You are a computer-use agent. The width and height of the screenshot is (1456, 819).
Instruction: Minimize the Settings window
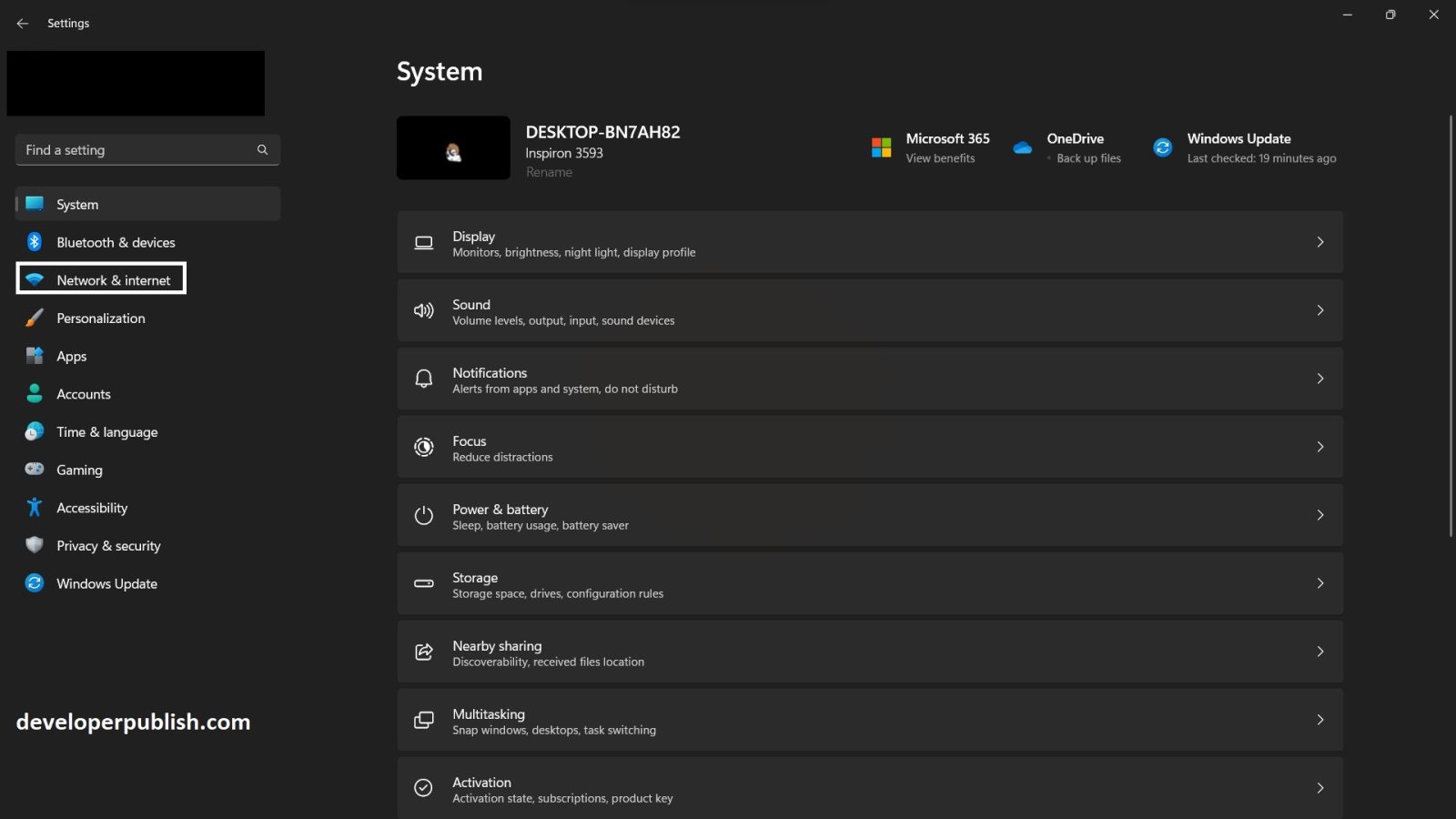(x=1347, y=15)
